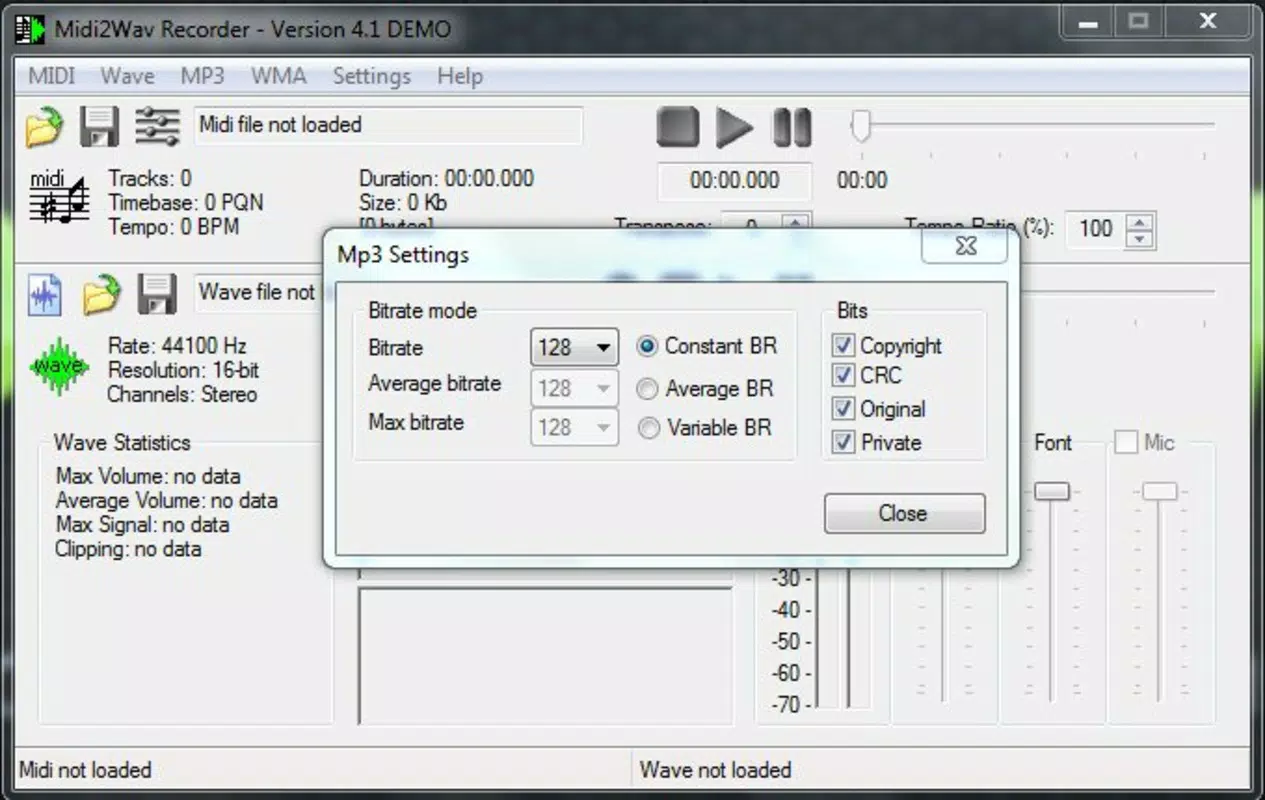Click the 'Timebase: 0 PQN' text
This screenshot has width=1265, height=800.
[x=186, y=203]
